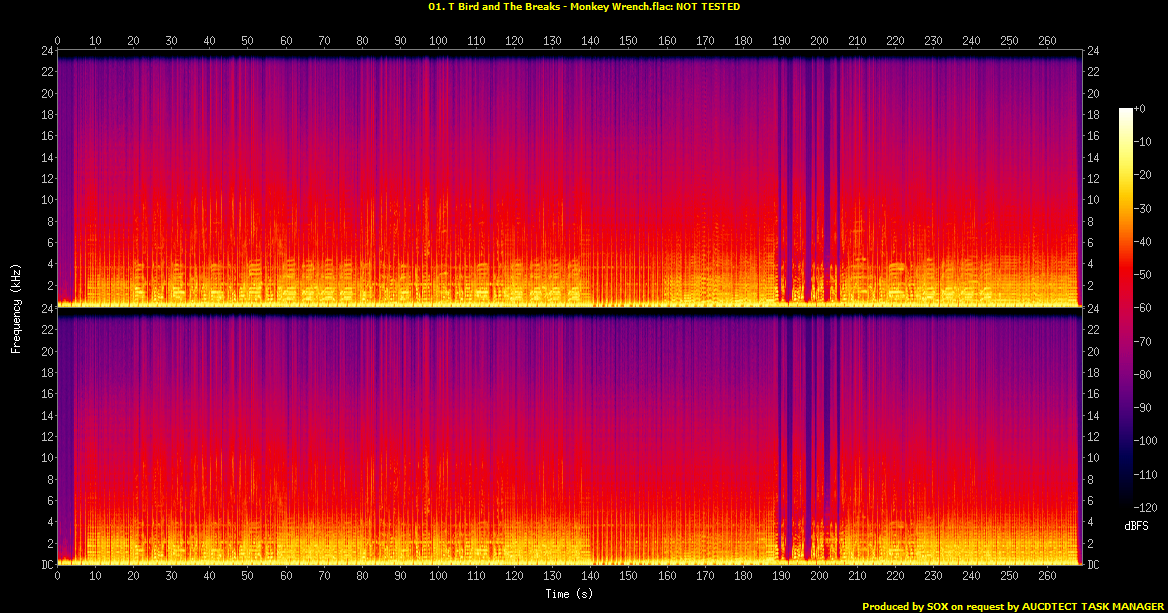Image resolution: width=1168 pixels, height=613 pixels.
Task: Click the '-10' label on the color scale
Action: pos(1143,142)
